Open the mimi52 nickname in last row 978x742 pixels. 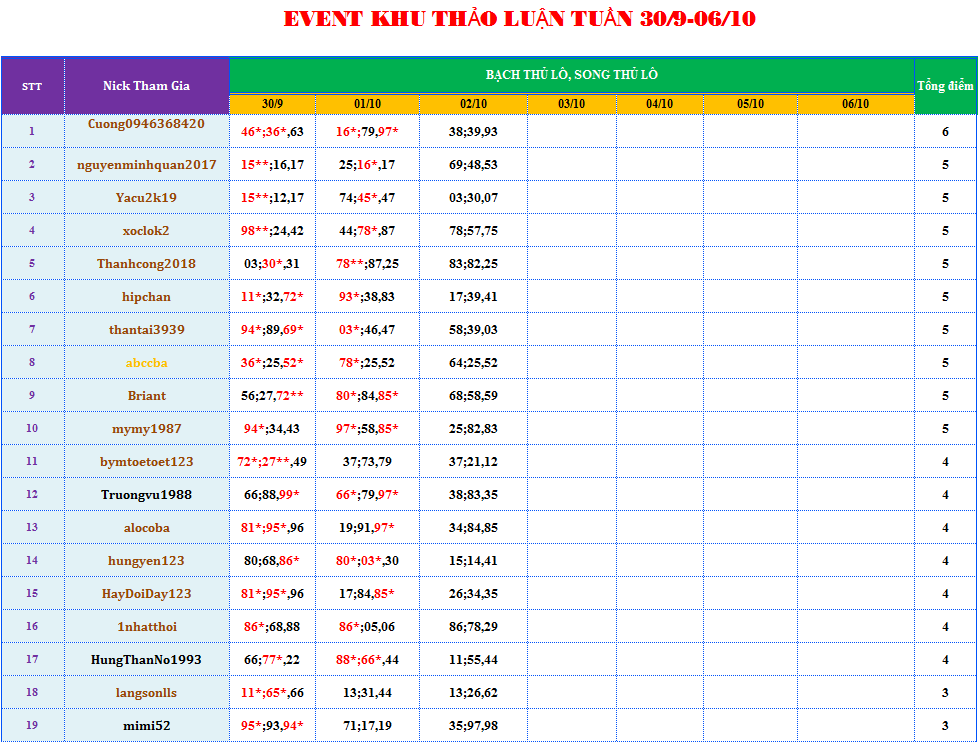(x=146, y=725)
